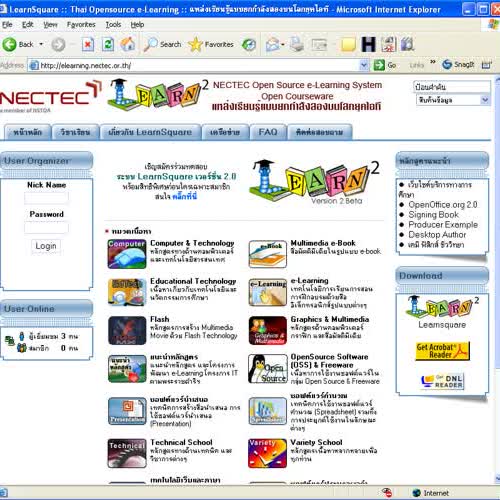Expand the address bar history dropdown
500x500 pixels.
[x=364, y=65]
